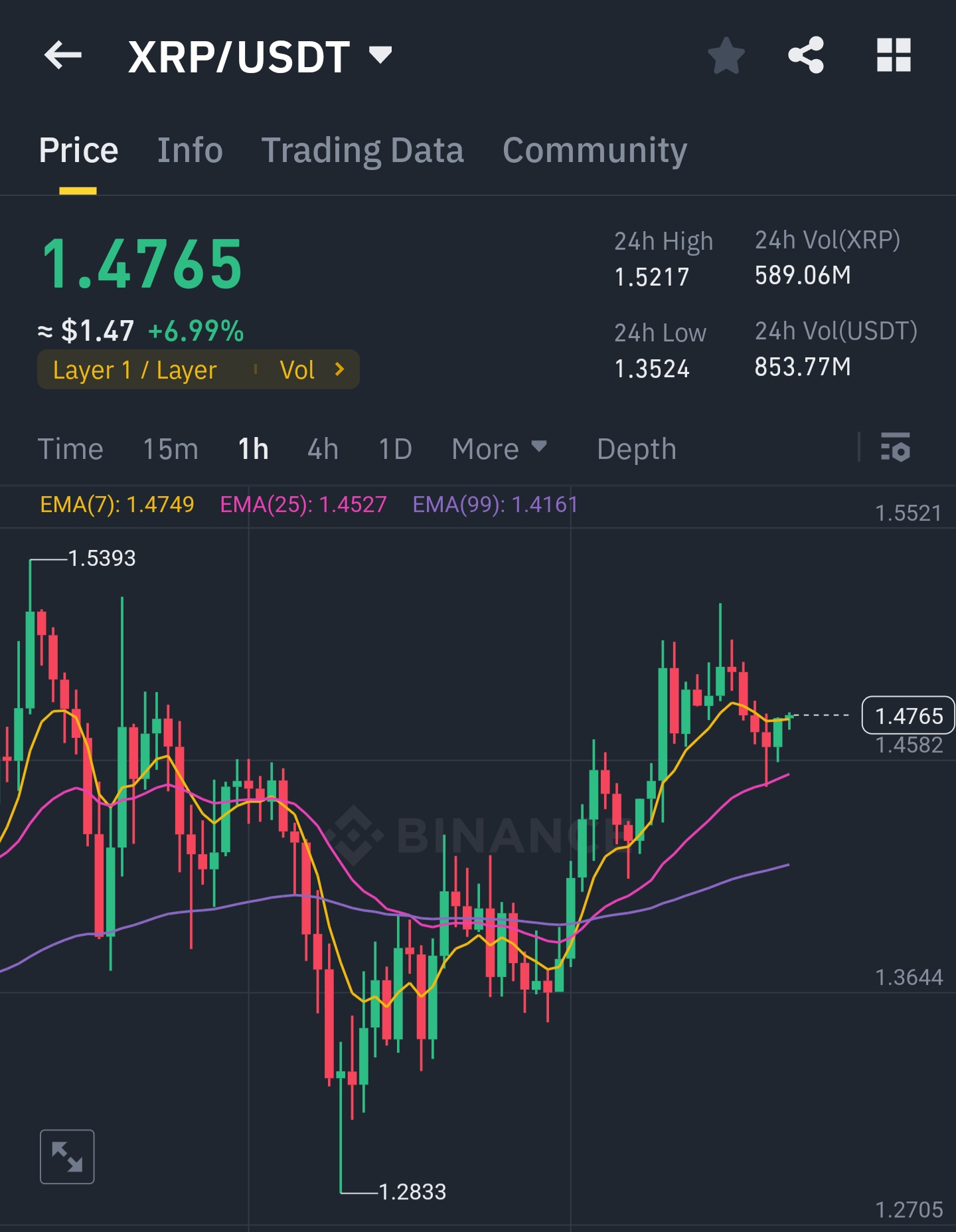Tap the EMA(7): 1.4749 indicator label
Screen dimensions: 956x1232
click(x=117, y=505)
